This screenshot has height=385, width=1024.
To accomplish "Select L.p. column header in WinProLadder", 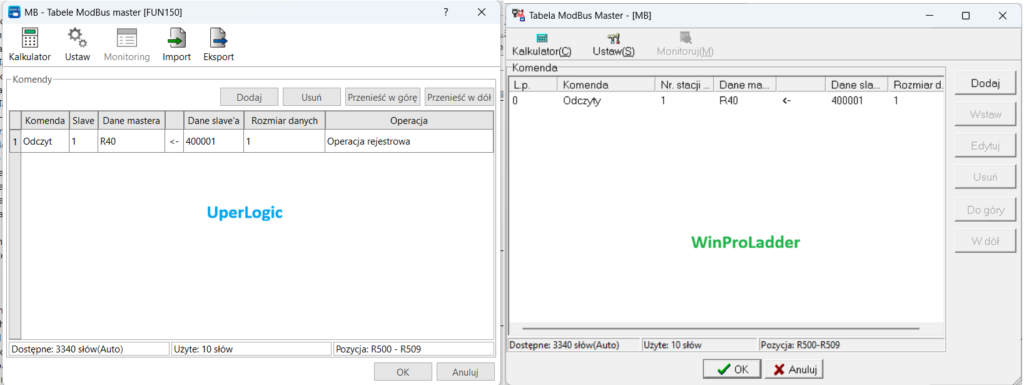I will coord(534,84).
